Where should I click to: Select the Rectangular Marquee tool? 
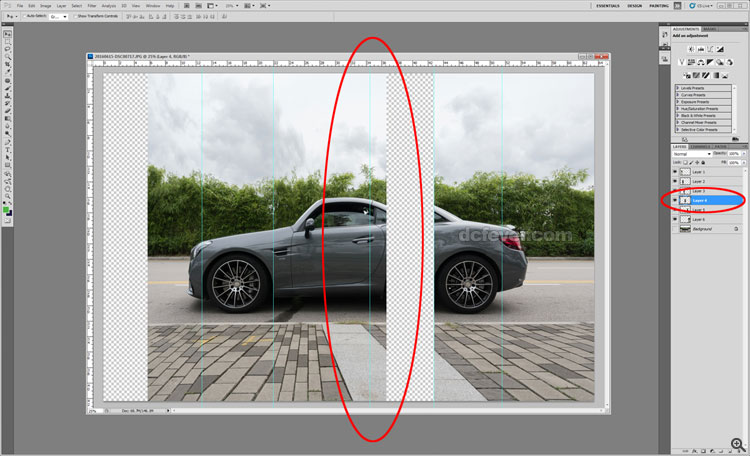tap(7, 40)
